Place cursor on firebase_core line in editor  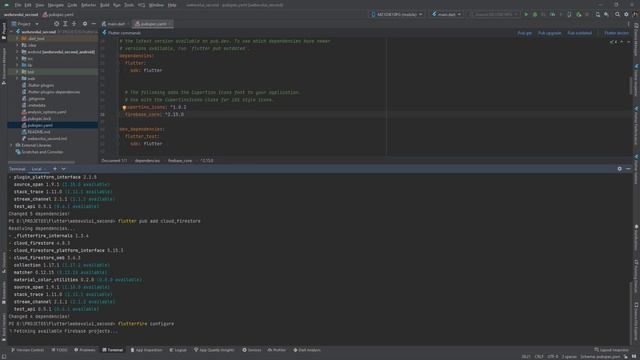154,115
